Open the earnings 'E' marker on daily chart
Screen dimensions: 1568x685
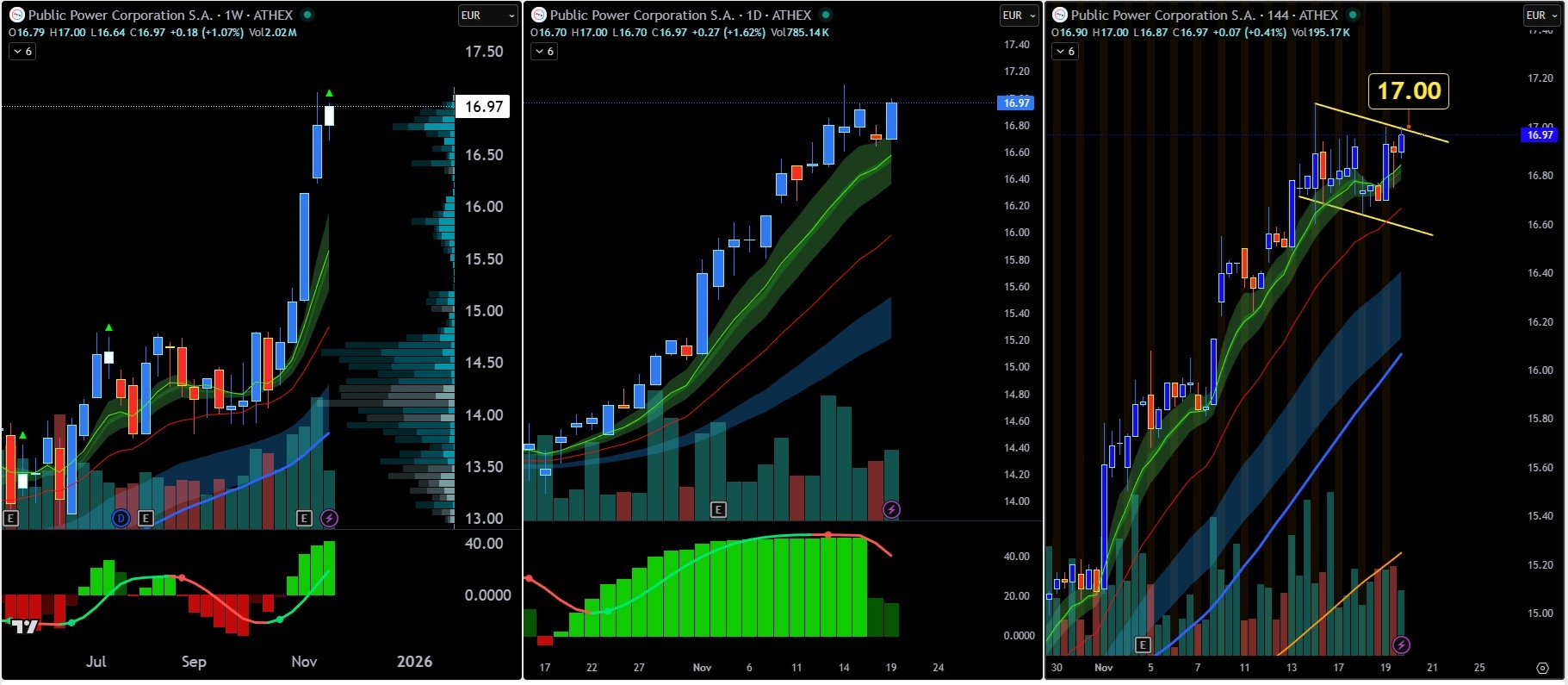click(718, 509)
